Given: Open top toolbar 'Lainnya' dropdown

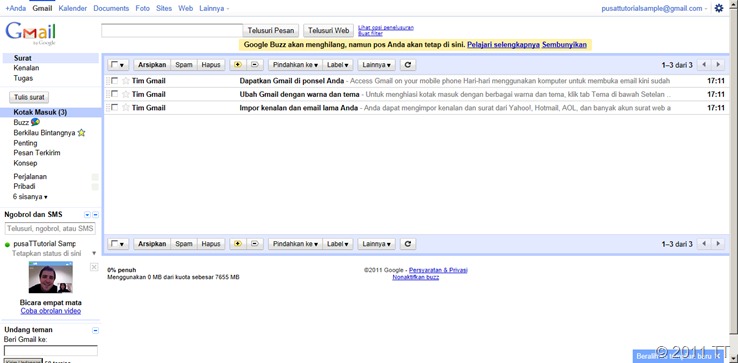Looking at the screenshot, I should coord(377,65).
